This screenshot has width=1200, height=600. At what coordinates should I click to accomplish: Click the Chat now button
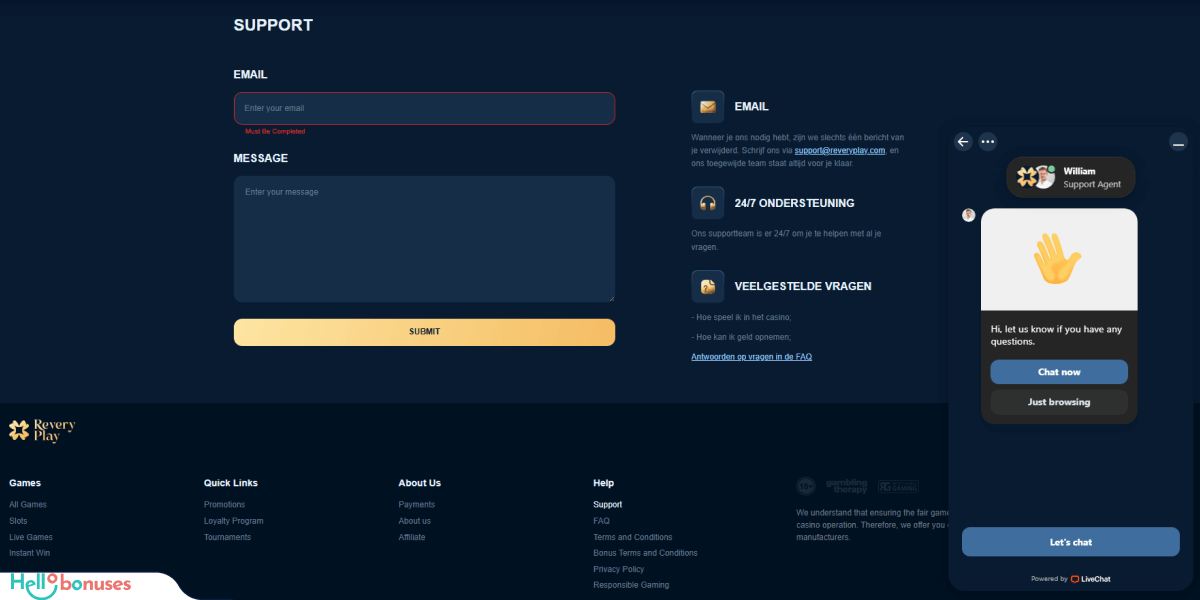tap(1059, 372)
